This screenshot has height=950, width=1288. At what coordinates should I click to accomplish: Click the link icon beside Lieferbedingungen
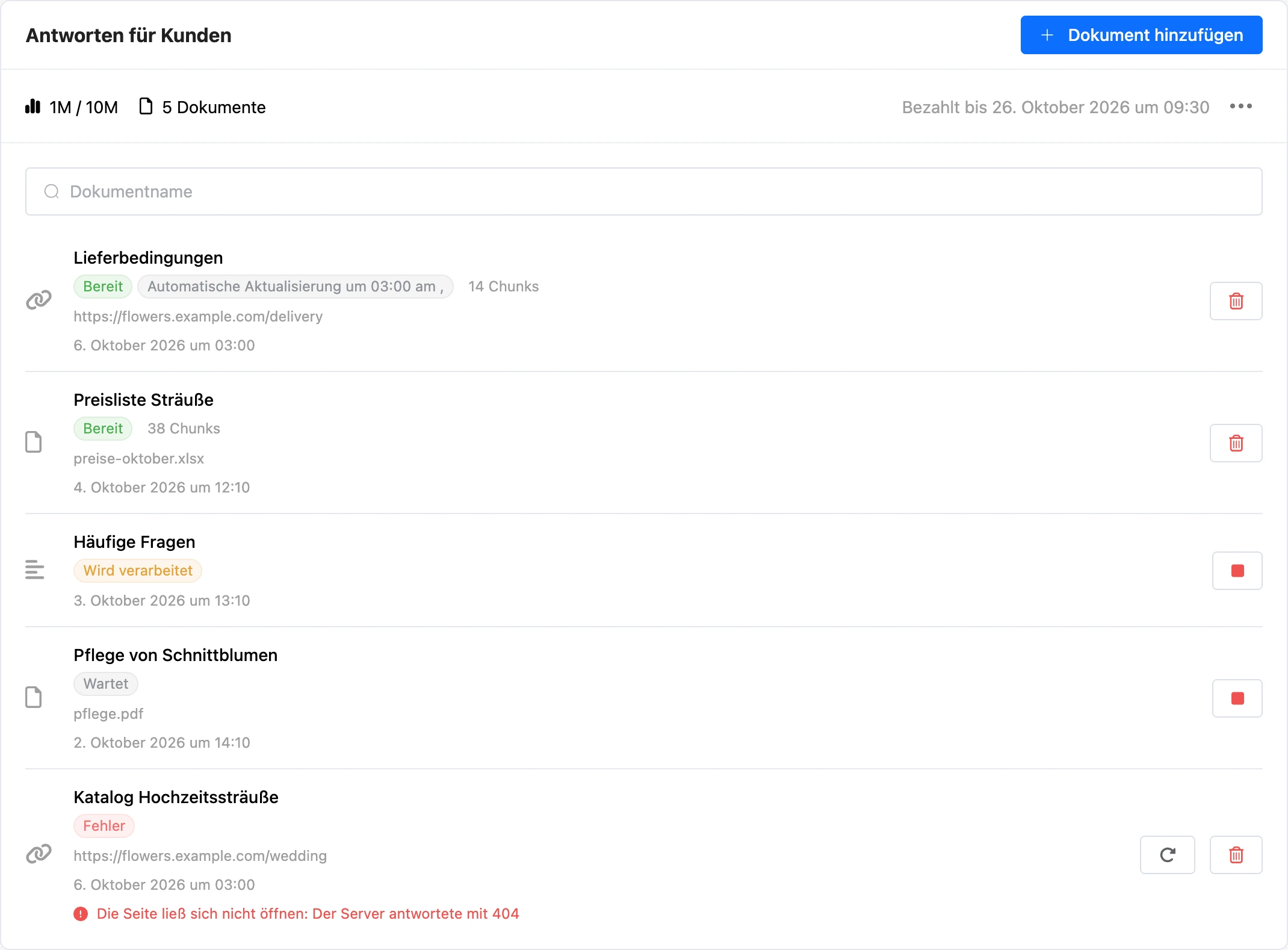[x=39, y=300]
